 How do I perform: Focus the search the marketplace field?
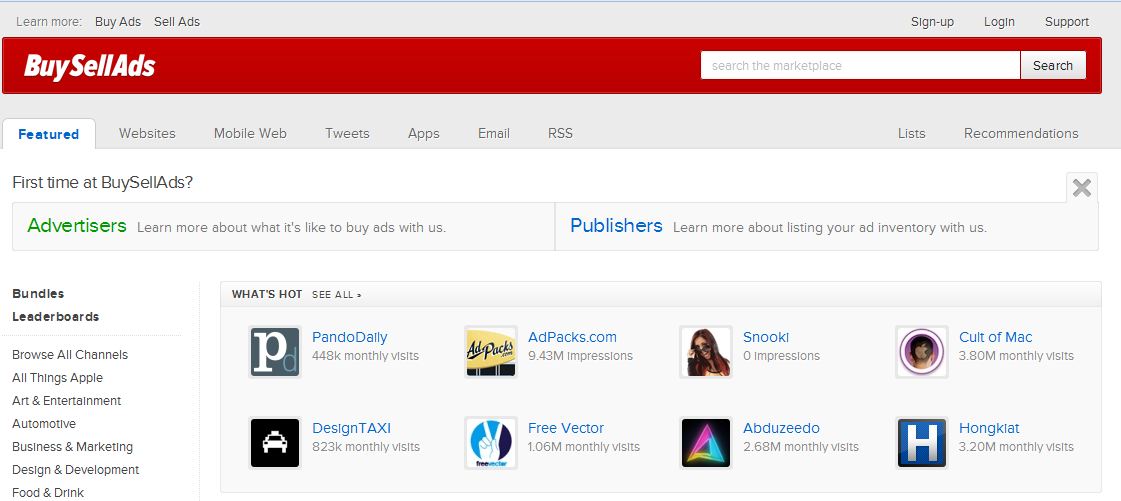point(860,66)
